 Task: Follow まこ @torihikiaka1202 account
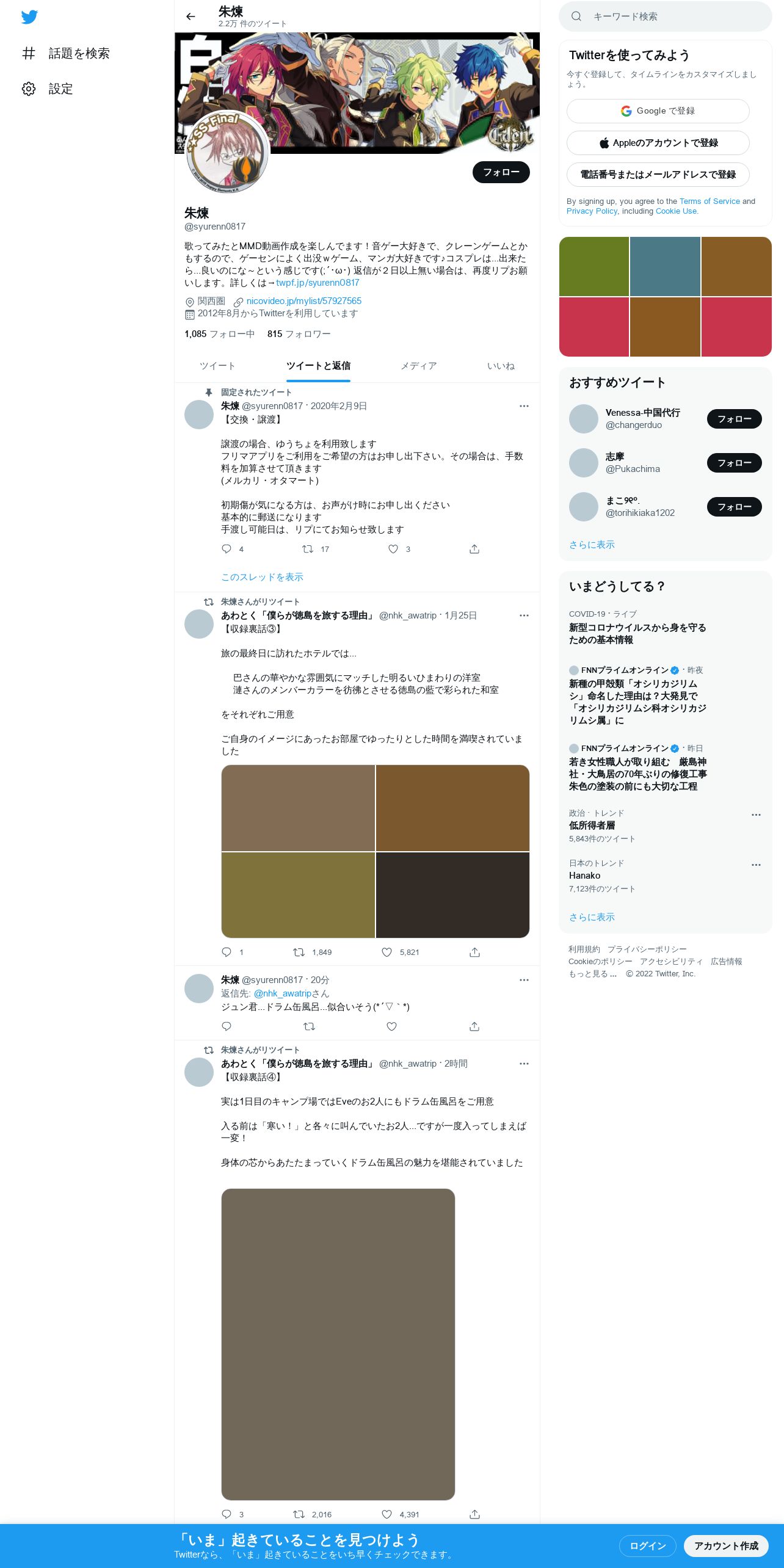point(734,507)
